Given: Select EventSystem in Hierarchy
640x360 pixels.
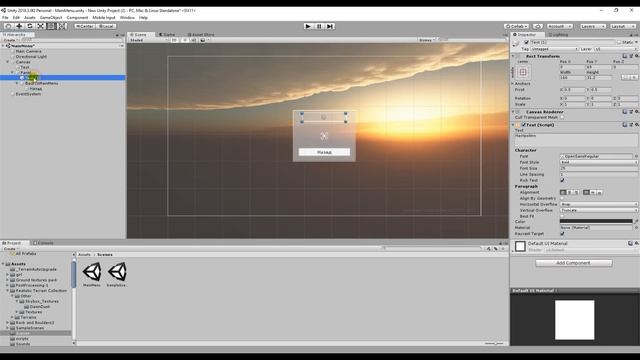Looking at the screenshot, I should 28,94.
